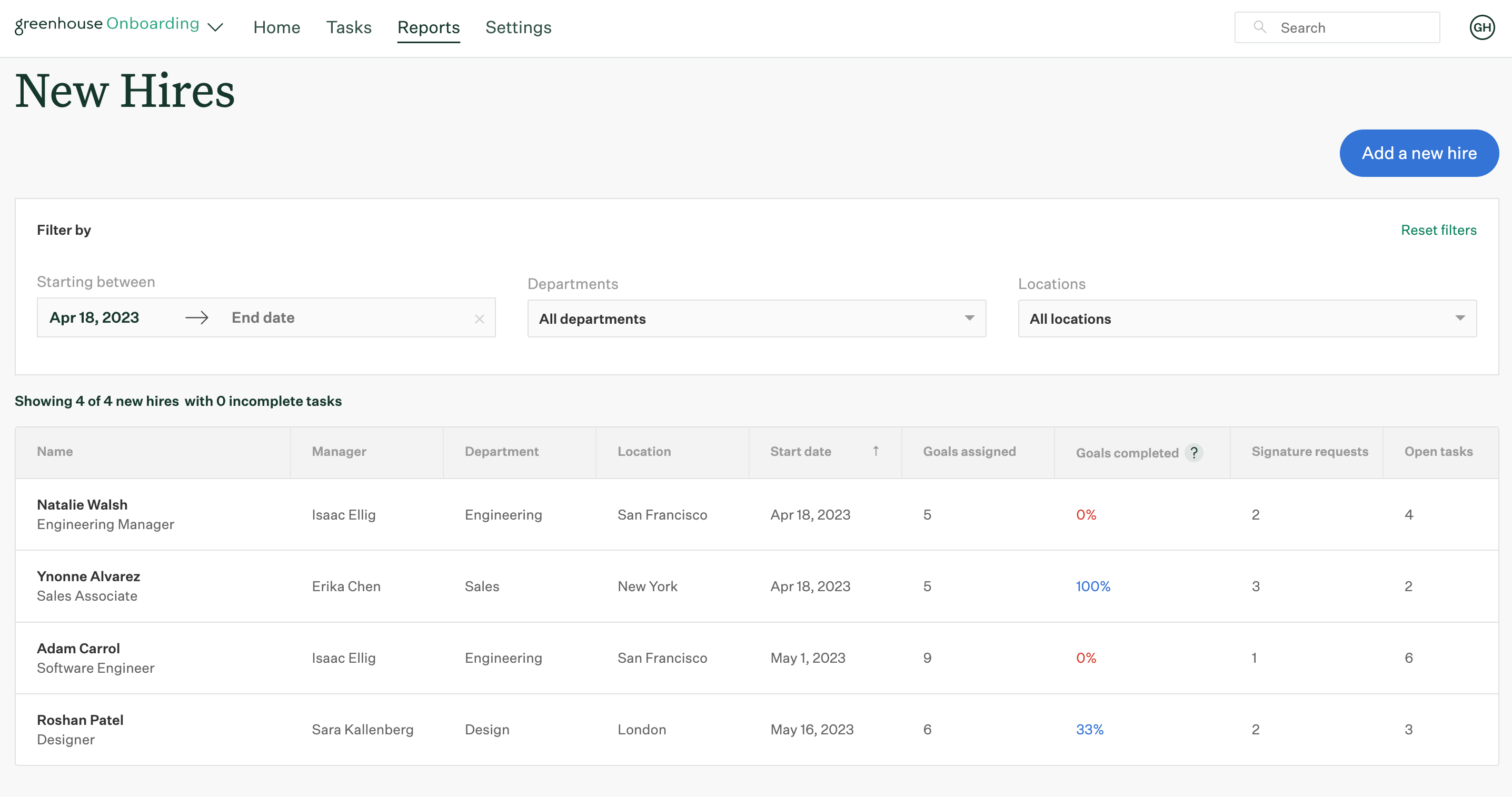Click the magnifying glass search icon
Image resolution: width=1512 pixels, height=797 pixels.
[x=1259, y=27]
